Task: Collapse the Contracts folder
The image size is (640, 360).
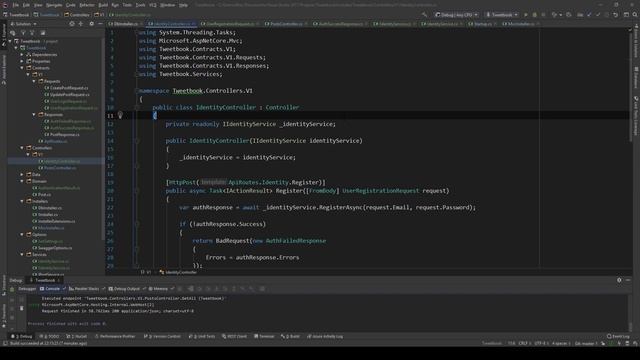Action: 22,68
